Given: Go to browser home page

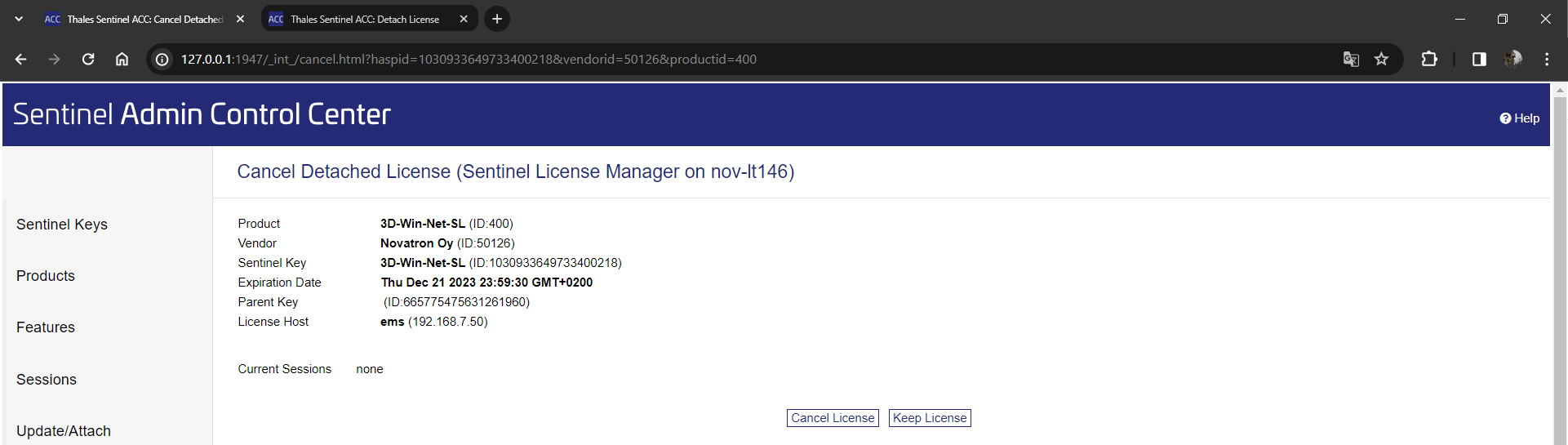Looking at the screenshot, I should tap(122, 59).
